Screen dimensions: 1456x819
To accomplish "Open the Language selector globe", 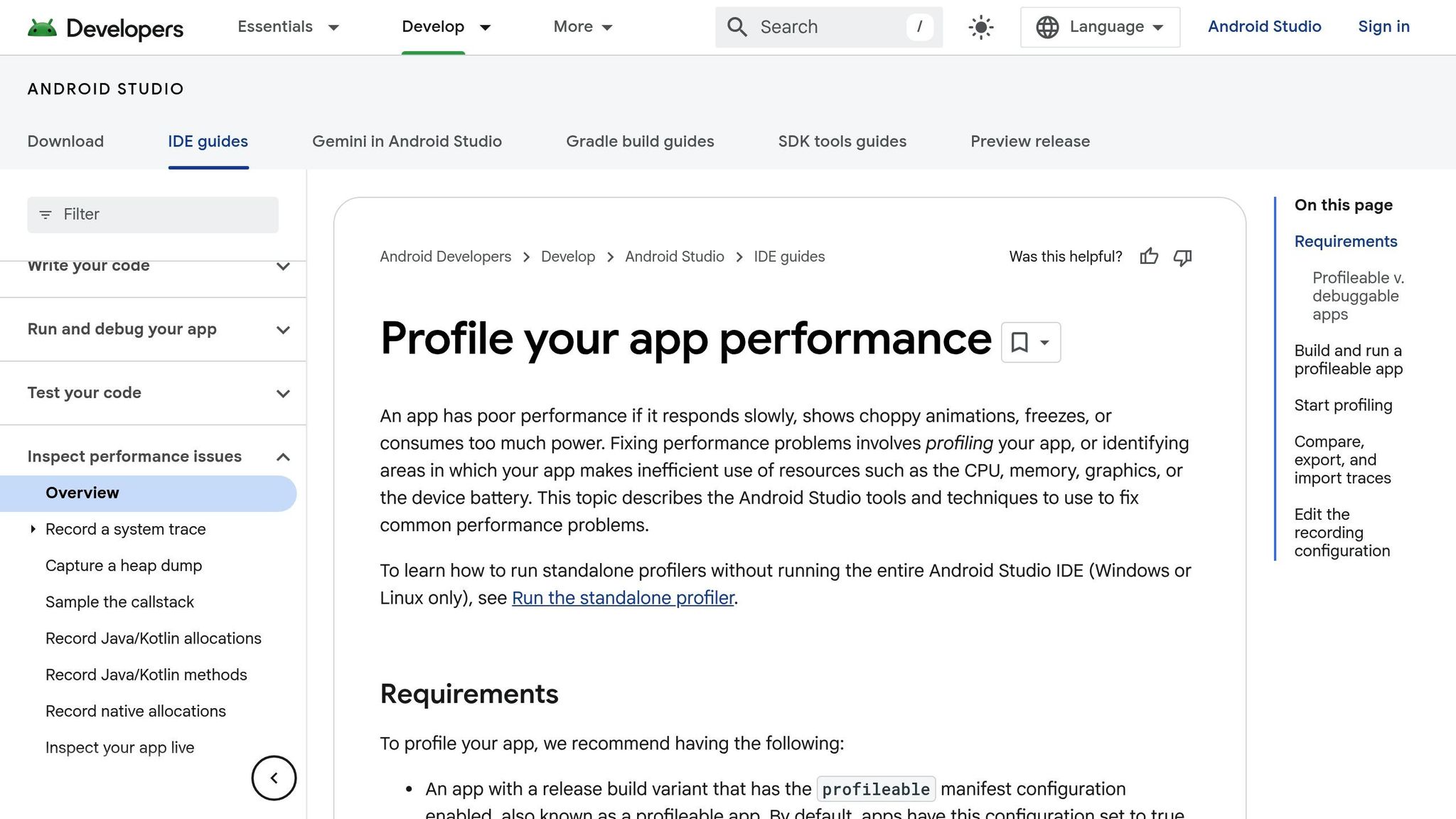I will [1046, 27].
